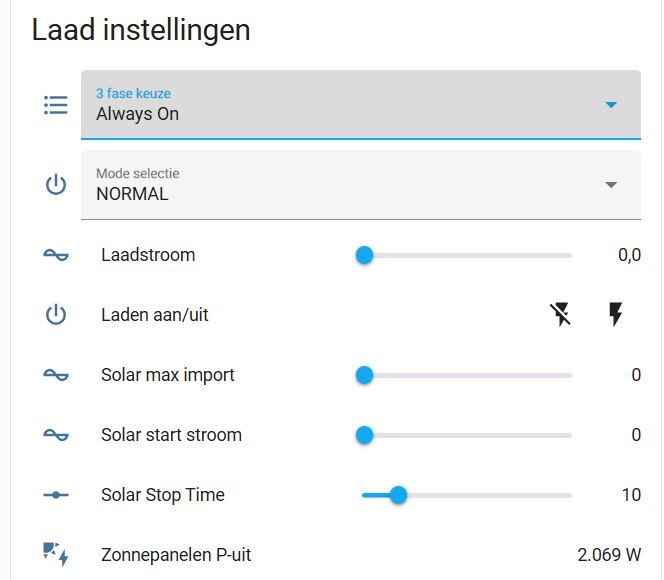664x580 pixels.
Task: Turn charging on with the lightning bolt icon
Action: click(615, 315)
